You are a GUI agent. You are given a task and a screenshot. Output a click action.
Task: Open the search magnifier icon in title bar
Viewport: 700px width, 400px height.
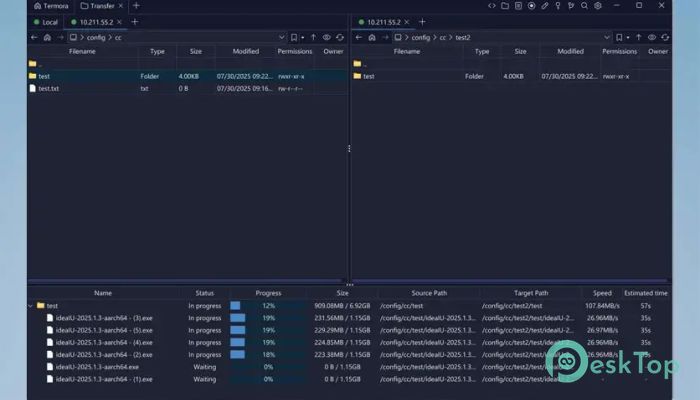click(x=584, y=6)
